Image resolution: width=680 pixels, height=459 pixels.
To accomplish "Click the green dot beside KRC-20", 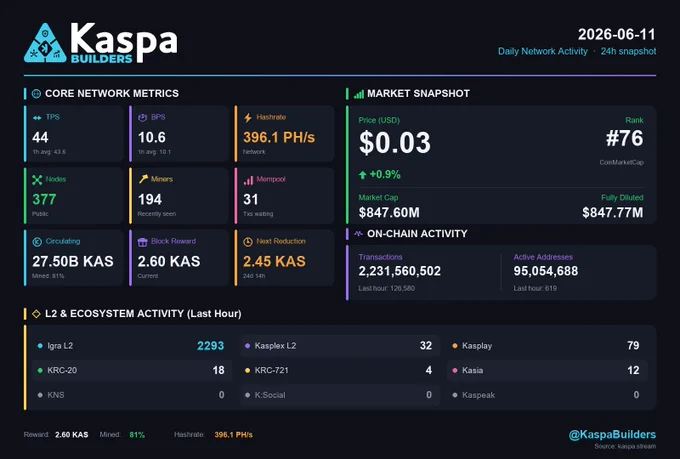I will tap(40, 370).
